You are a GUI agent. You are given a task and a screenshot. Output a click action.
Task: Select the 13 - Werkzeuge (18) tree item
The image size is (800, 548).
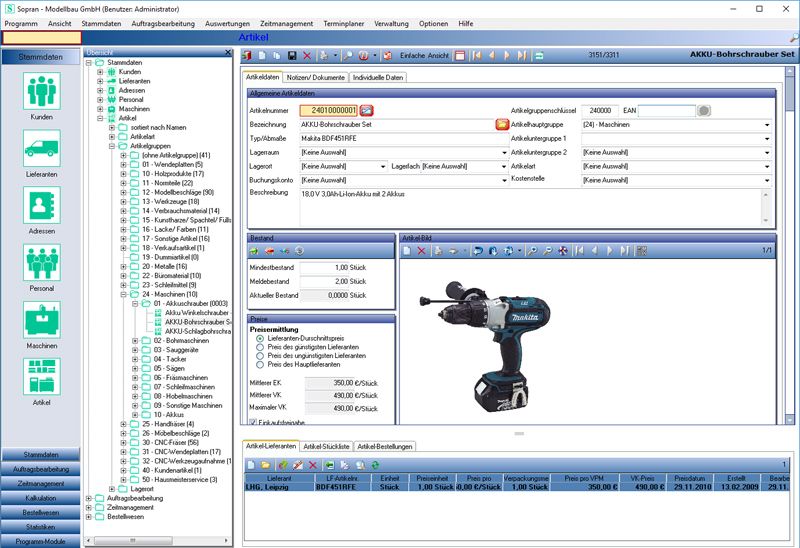tap(170, 202)
